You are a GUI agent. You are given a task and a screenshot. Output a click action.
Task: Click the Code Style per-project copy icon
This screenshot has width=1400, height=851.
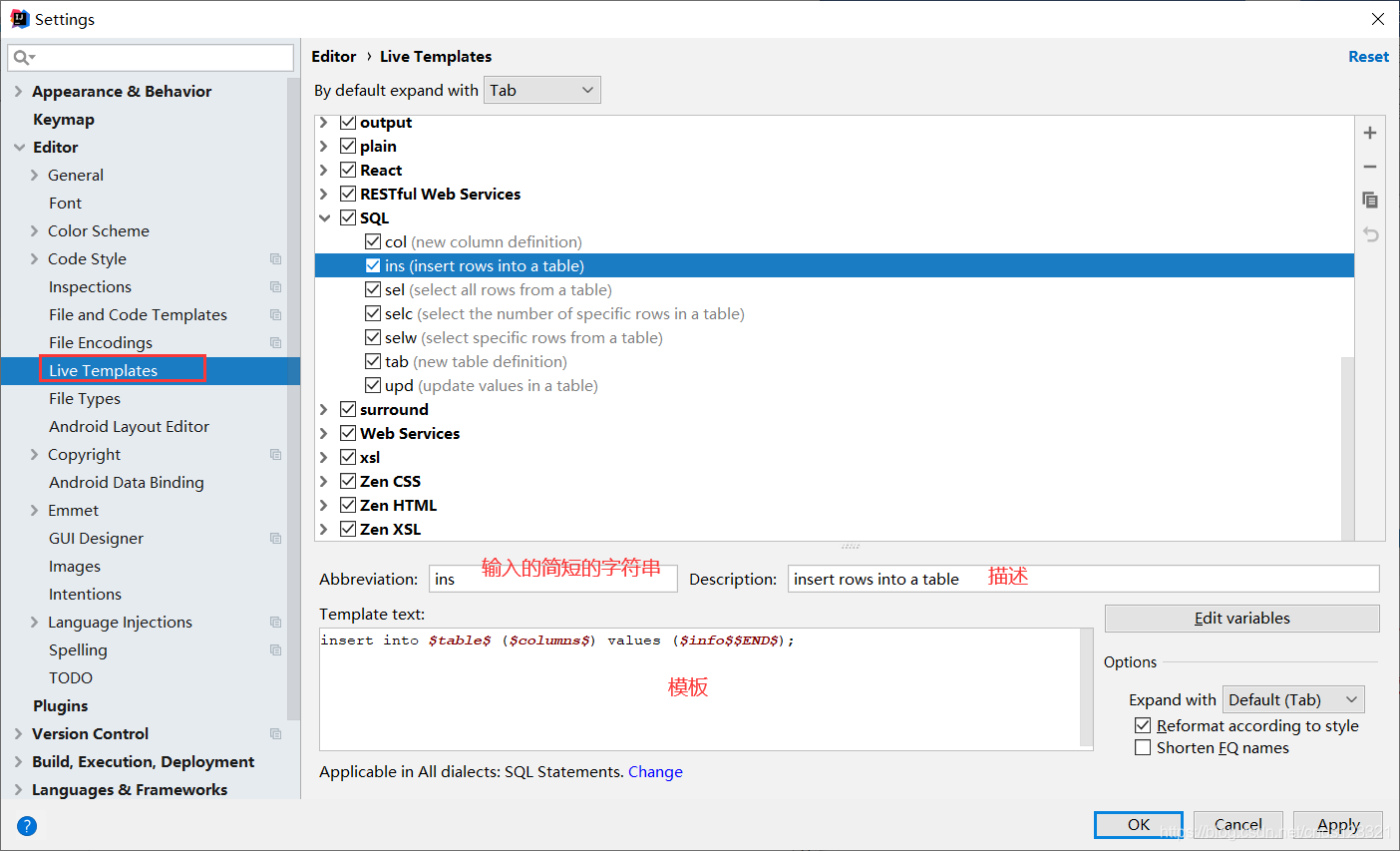click(x=276, y=258)
